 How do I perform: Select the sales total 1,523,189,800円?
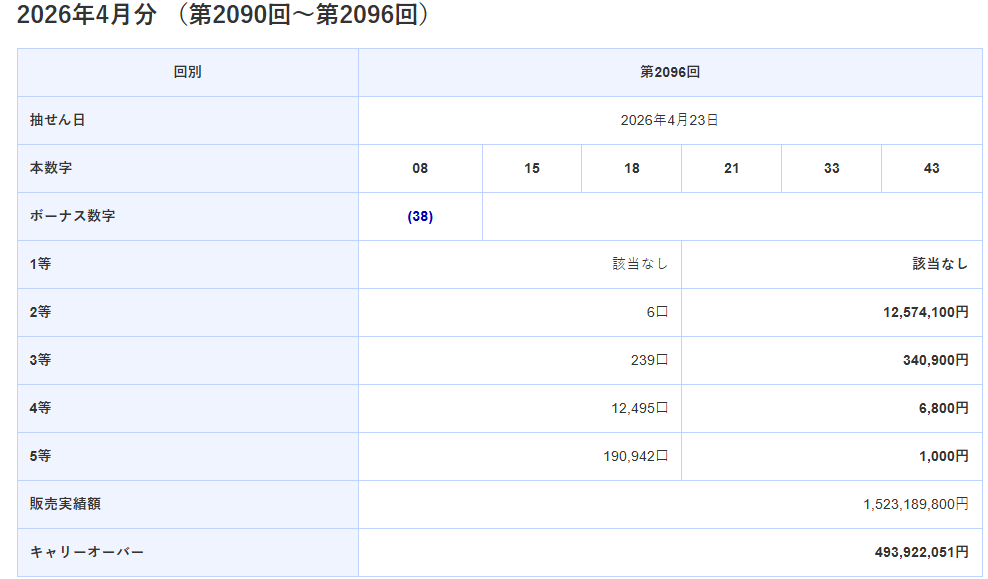[x=915, y=504]
